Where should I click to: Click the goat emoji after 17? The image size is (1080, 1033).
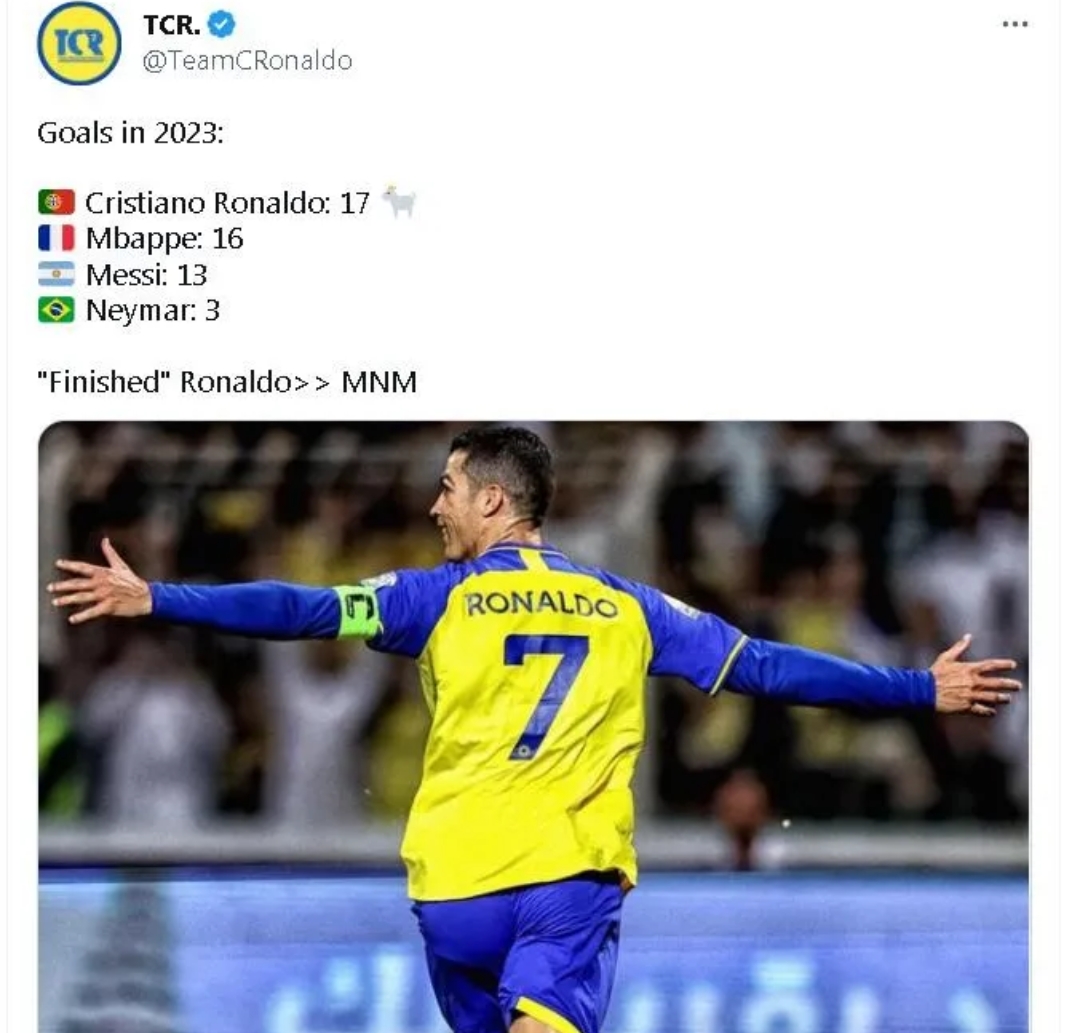pyautogui.click(x=399, y=202)
